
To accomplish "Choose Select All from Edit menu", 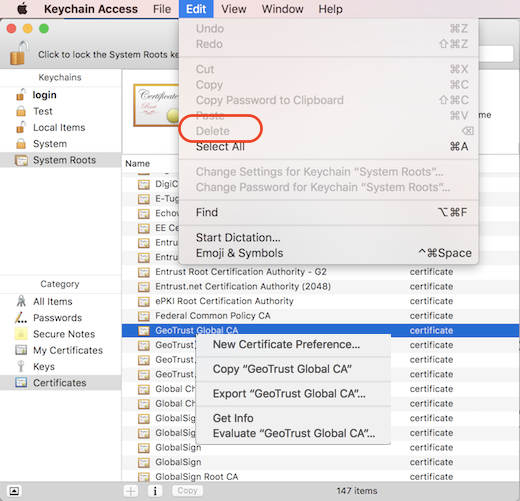I will tap(329, 147).
